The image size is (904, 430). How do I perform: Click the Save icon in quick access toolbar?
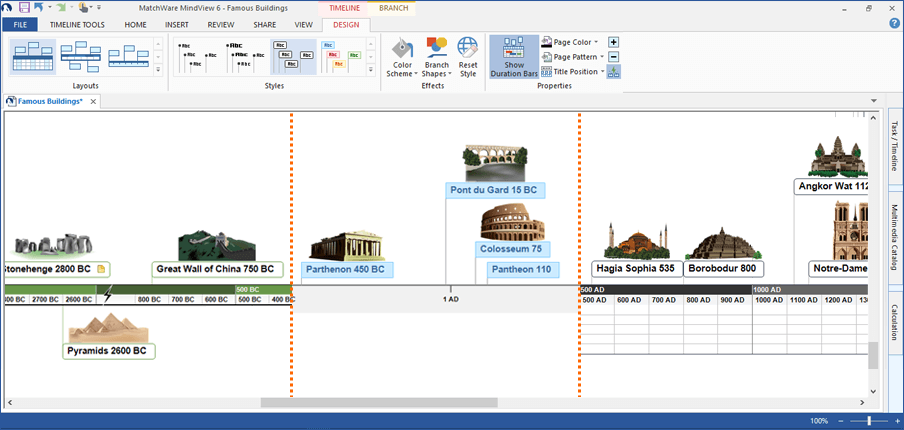(x=23, y=7)
